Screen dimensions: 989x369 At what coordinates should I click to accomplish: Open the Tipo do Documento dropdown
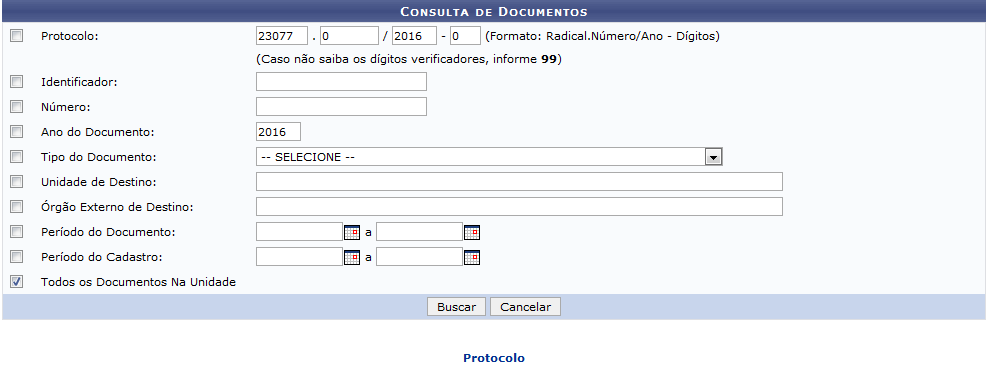[489, 157]
